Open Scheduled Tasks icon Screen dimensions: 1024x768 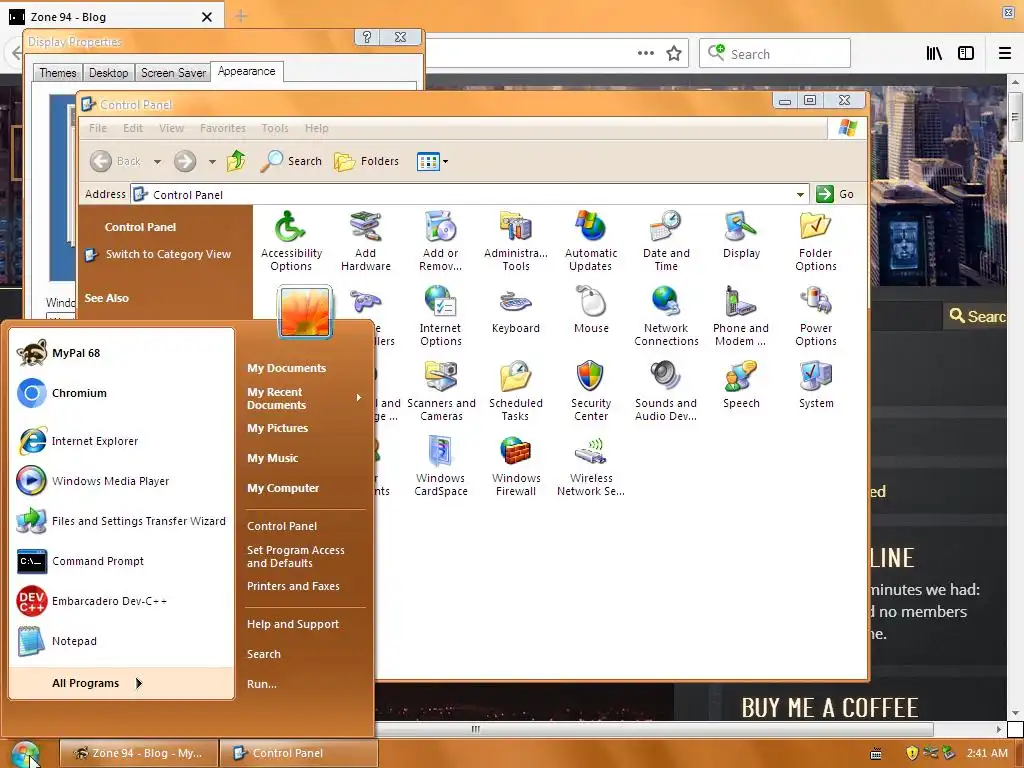[x=516, y=391]
